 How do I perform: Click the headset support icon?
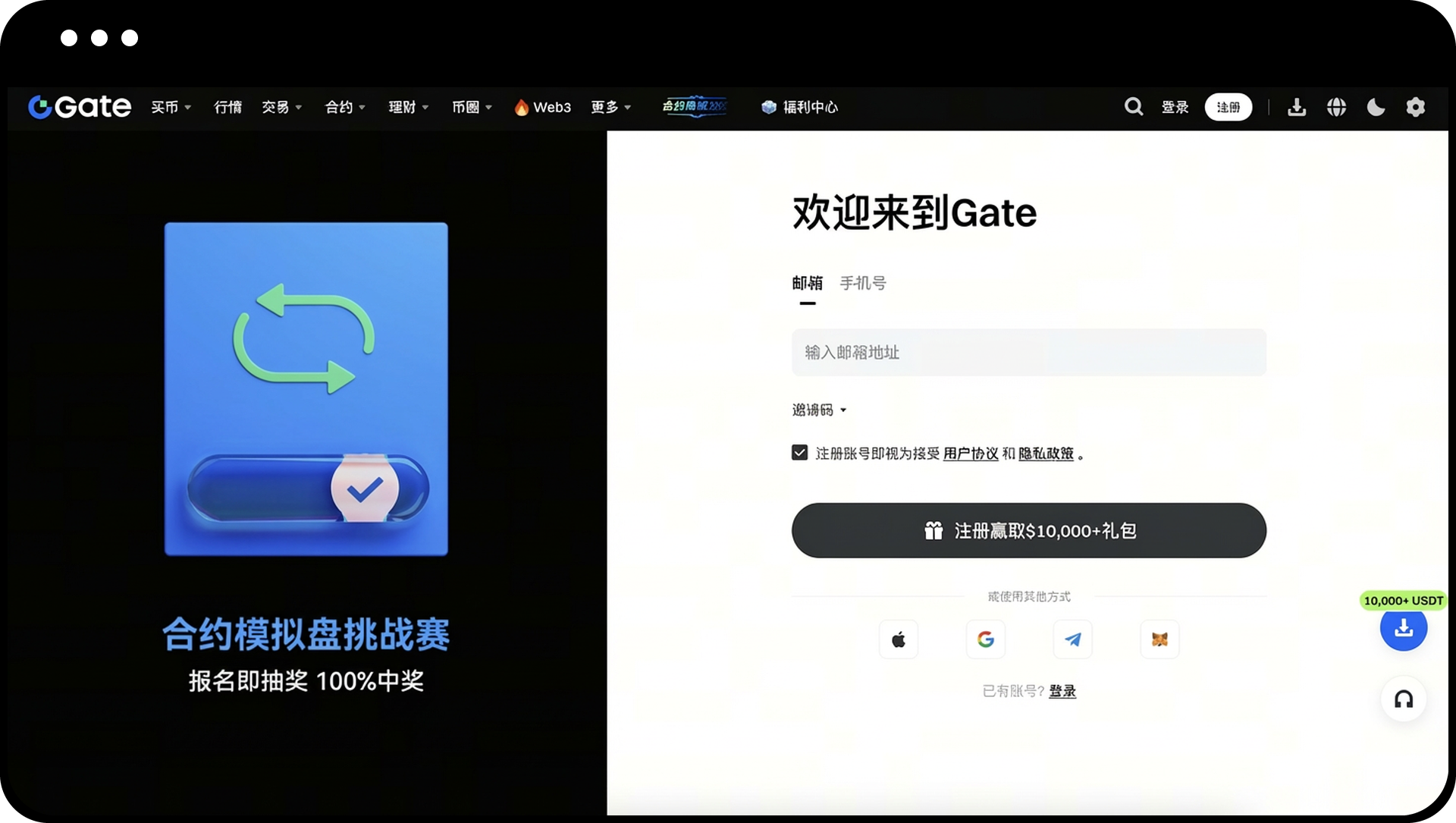click(1404, 699)
